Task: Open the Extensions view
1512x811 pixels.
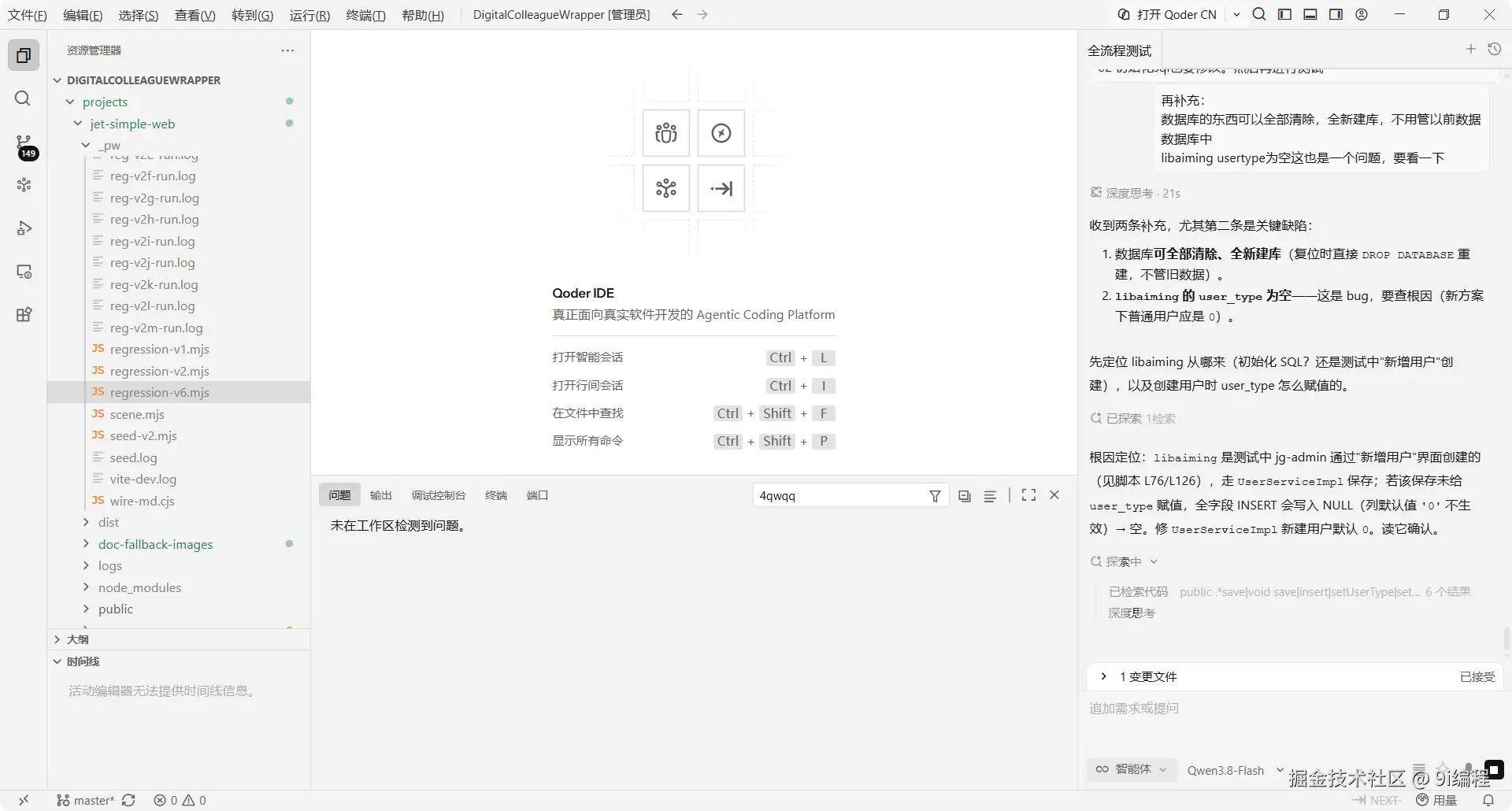Action: click(x=24, y=315)
